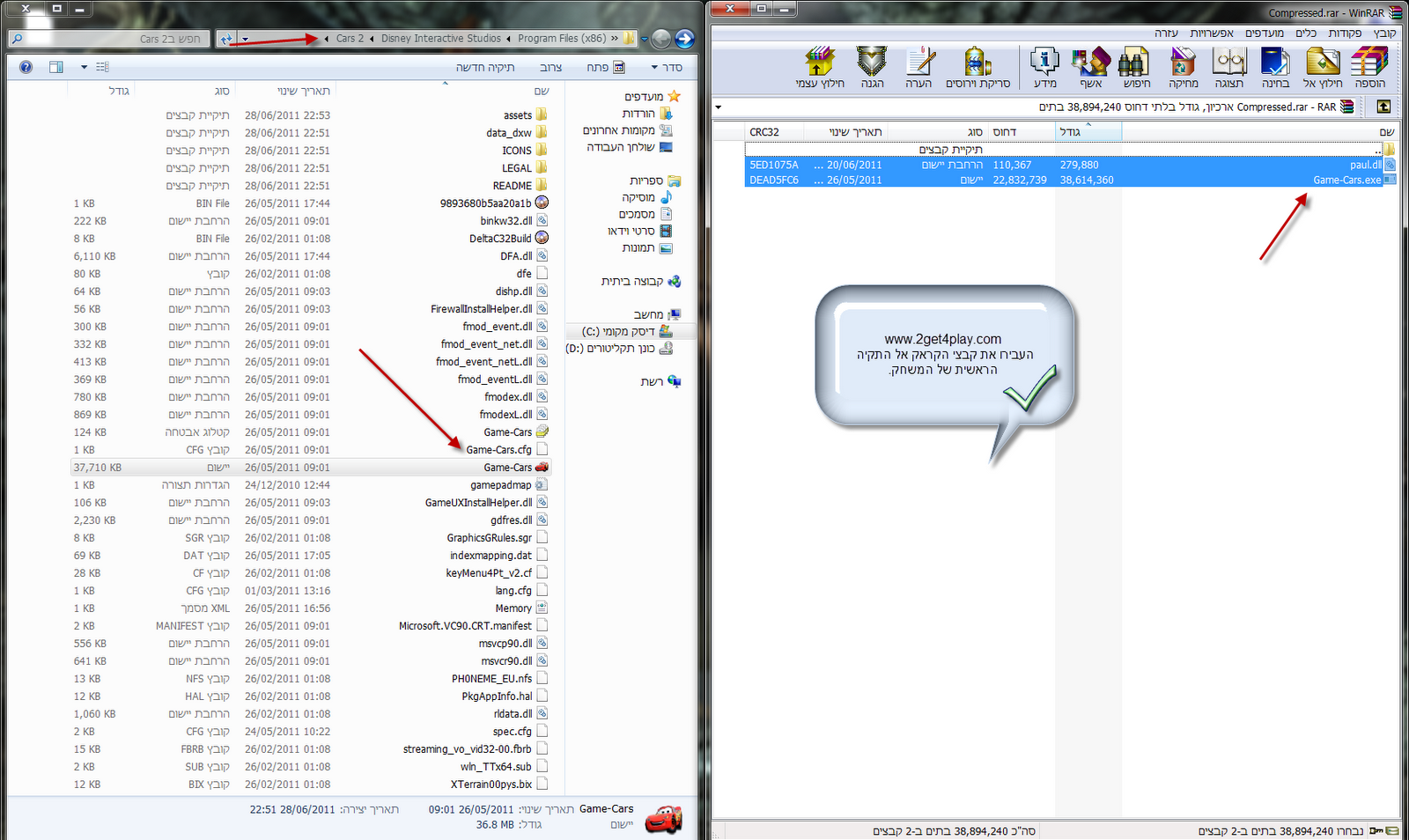Click the 9893680b5aa20a1b BIN file icon

coord(542,203)
